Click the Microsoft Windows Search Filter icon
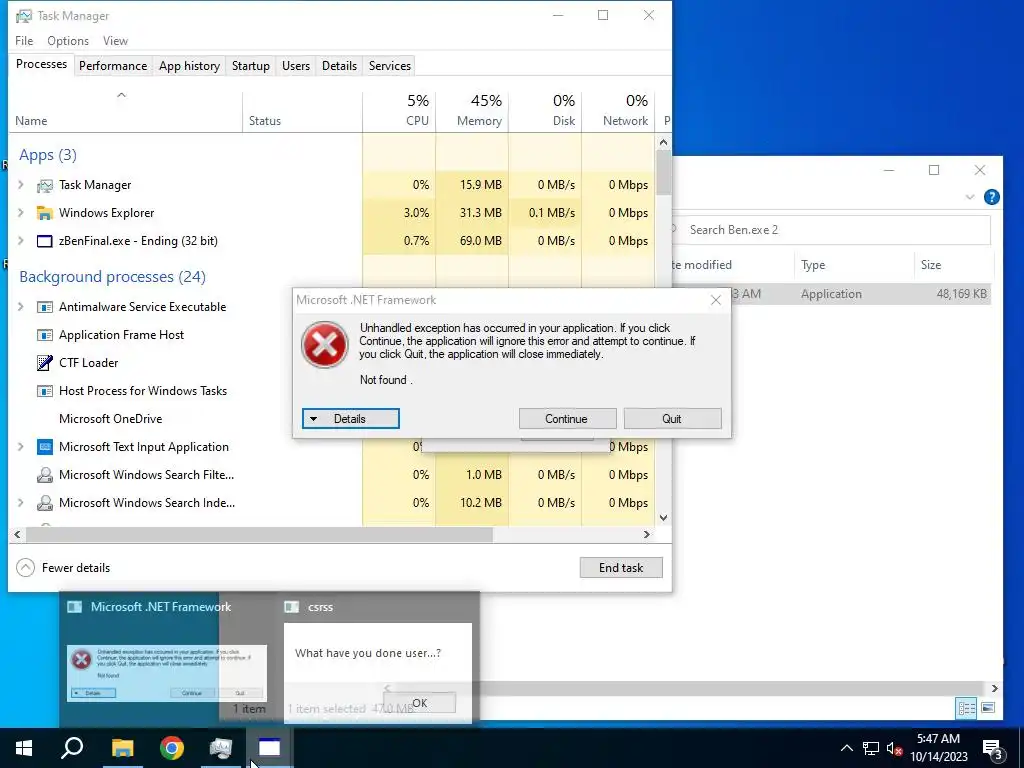Screen dimensions: 1024x768 pos(44,475)
